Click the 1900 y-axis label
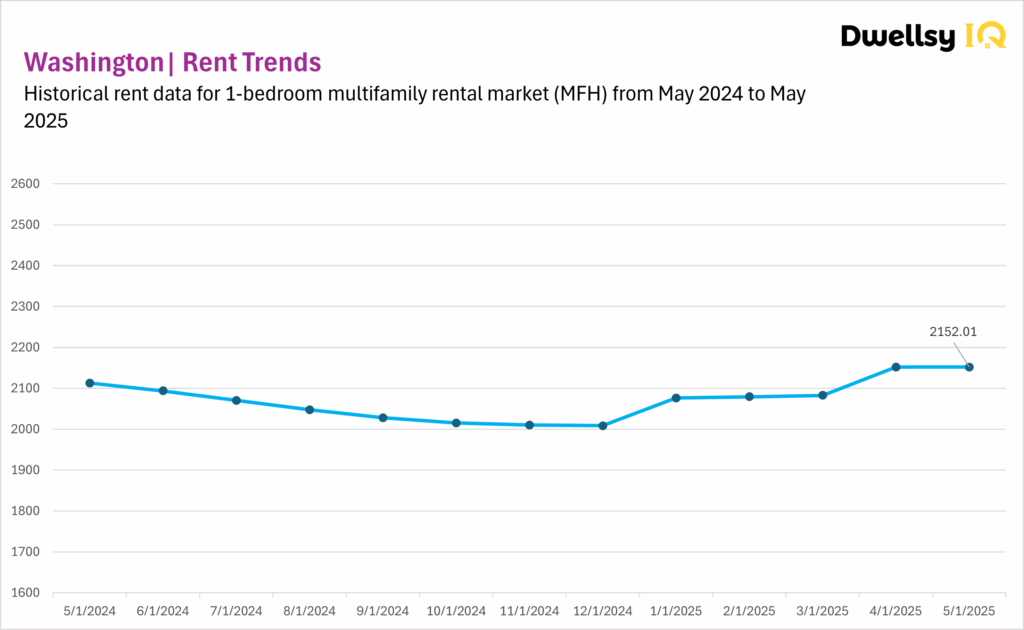Image resolution: width=1024 pixels, height=630 pixels. click(x=25, y=470)
